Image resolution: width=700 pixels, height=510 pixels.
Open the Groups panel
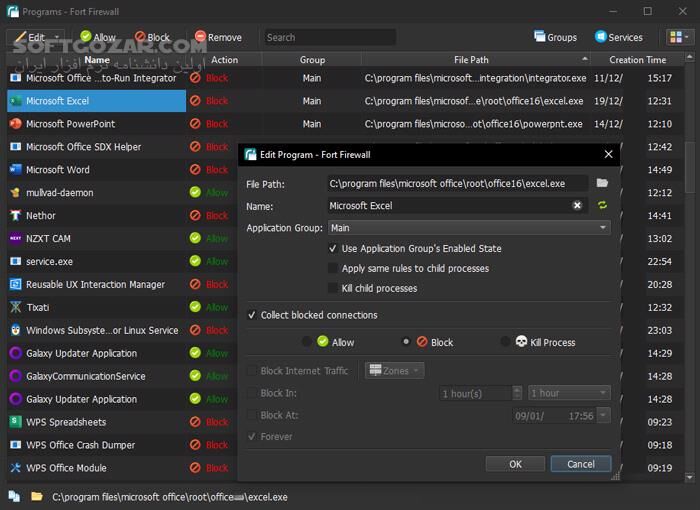[x=555, y=38]
